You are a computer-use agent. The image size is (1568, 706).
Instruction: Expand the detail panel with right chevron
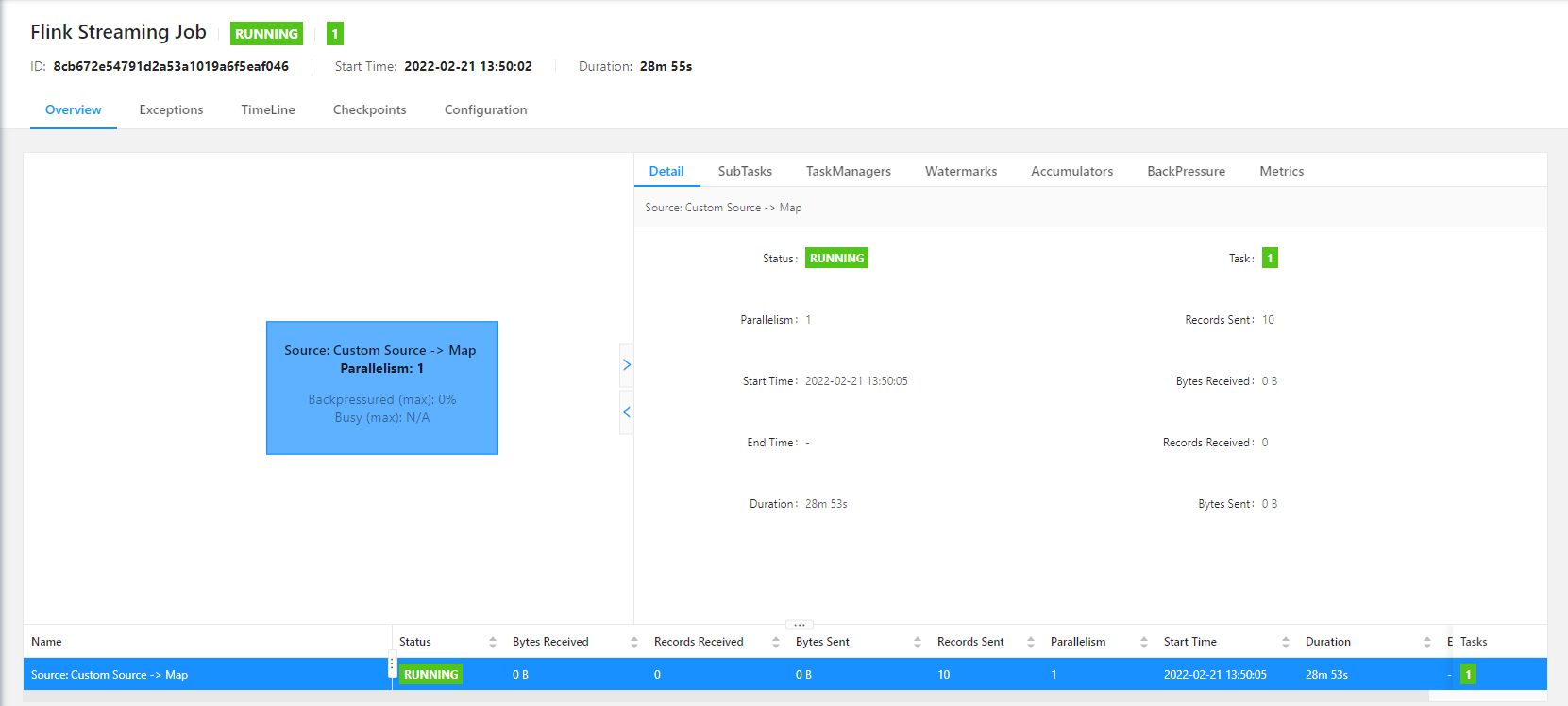[x=626, y=365]
